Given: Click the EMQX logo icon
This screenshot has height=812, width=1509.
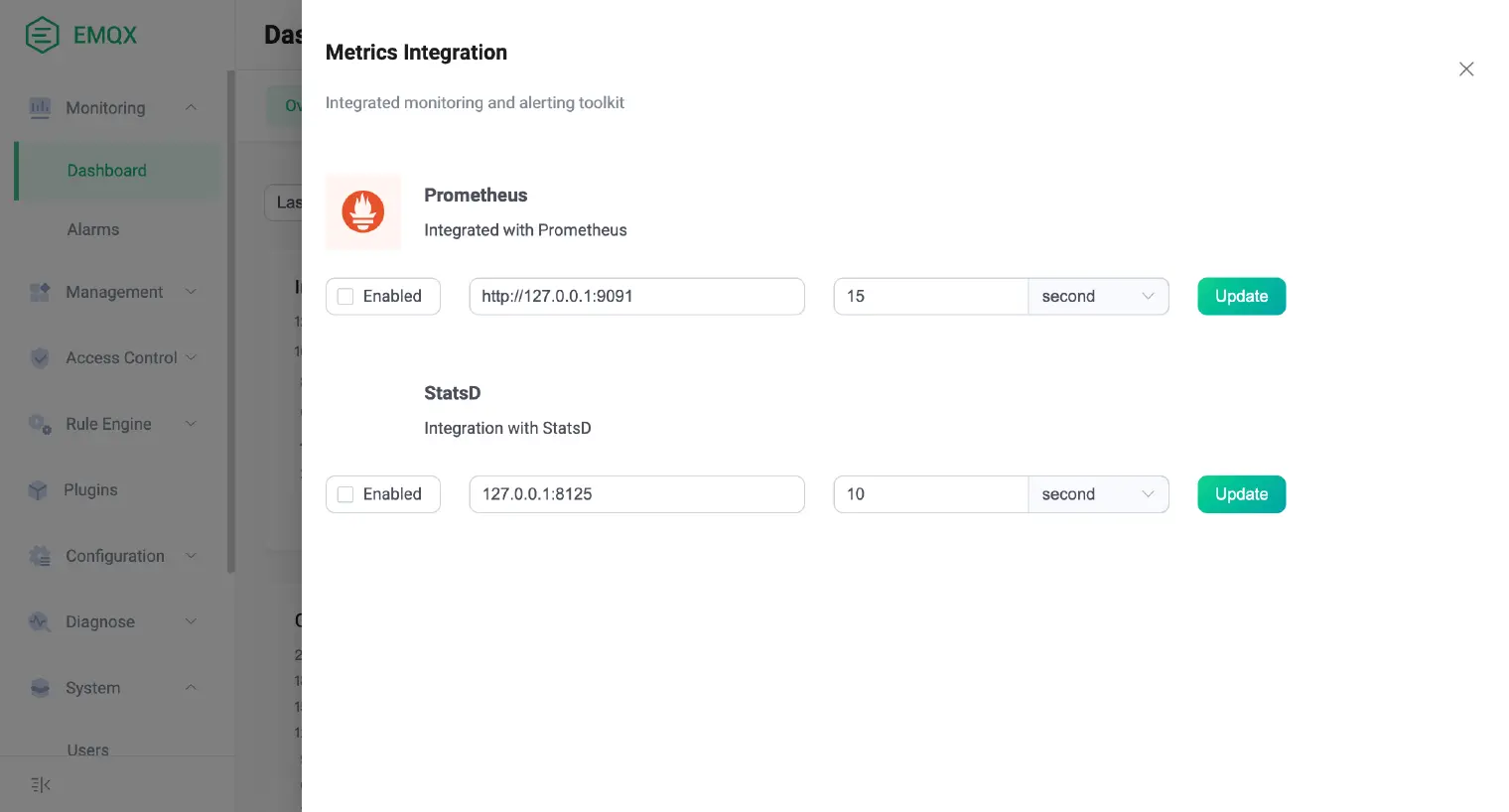Looking at the screenshot, I should point(42,35).
